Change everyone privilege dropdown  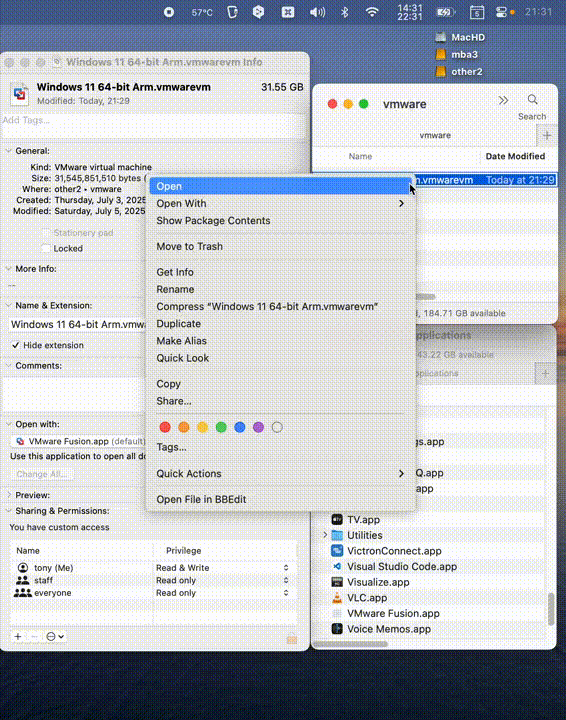[x=222, y=593]
